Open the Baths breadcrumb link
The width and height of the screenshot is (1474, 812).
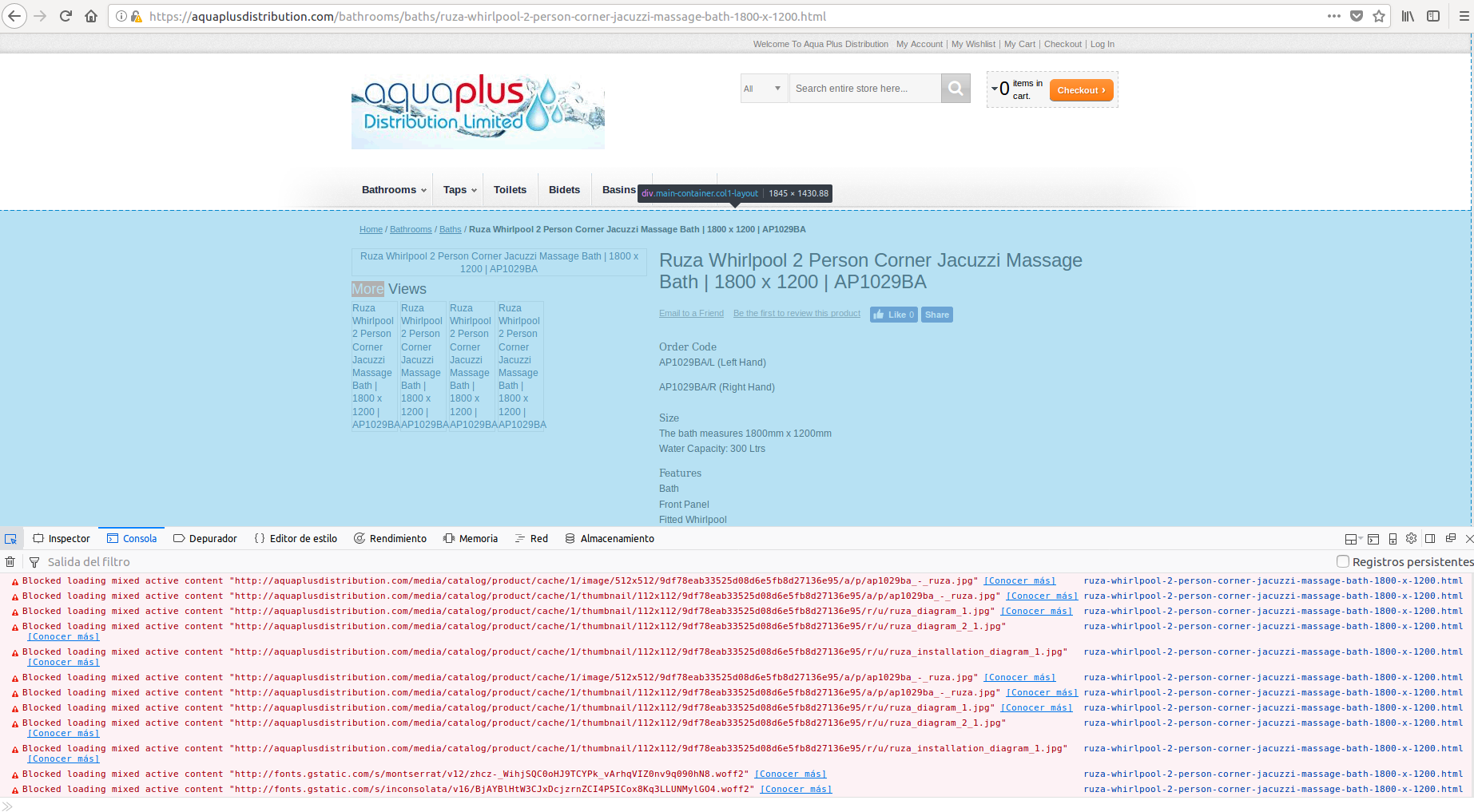point(450,229)
